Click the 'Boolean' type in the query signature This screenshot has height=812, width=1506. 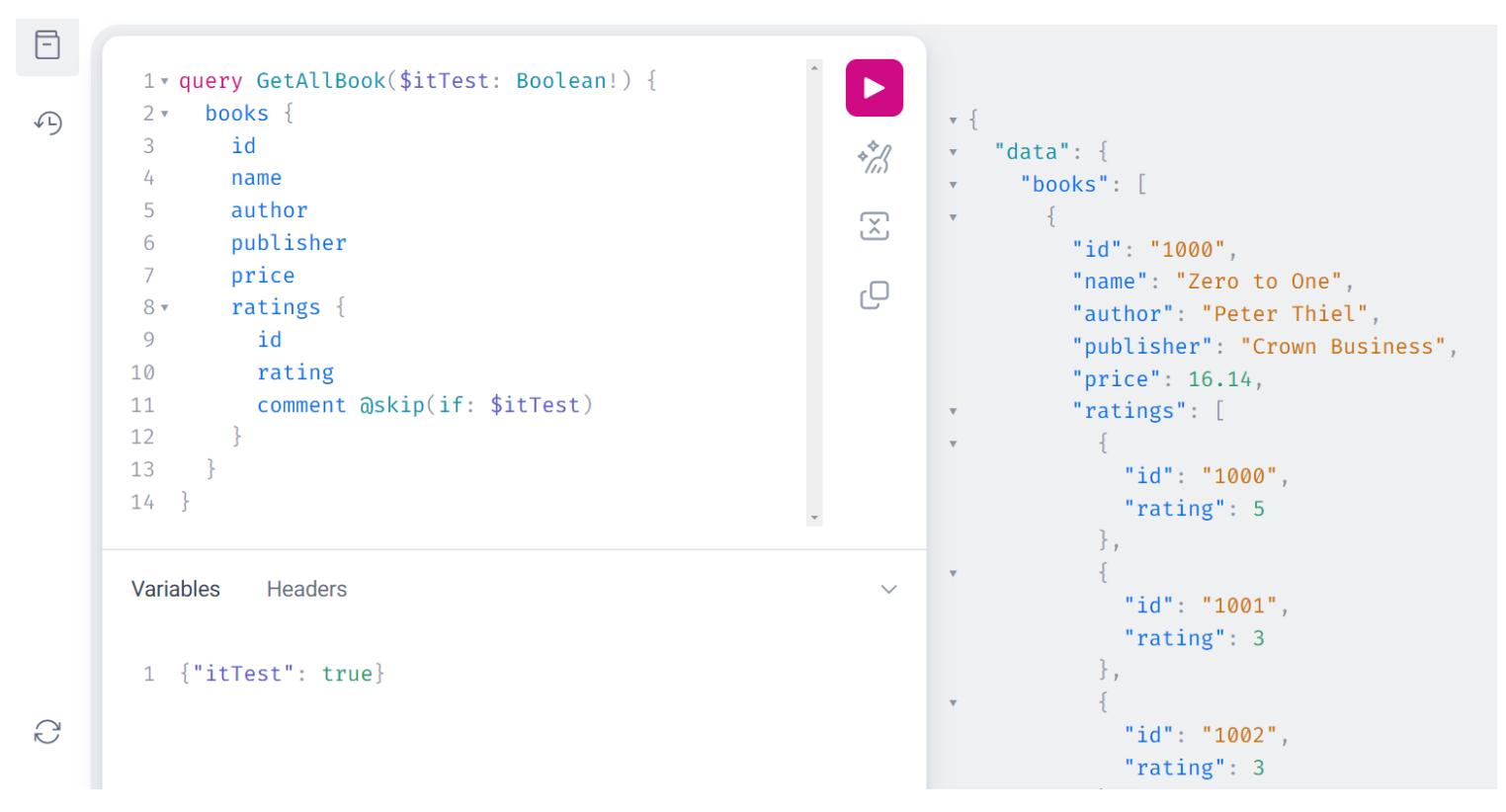(561, 81)
